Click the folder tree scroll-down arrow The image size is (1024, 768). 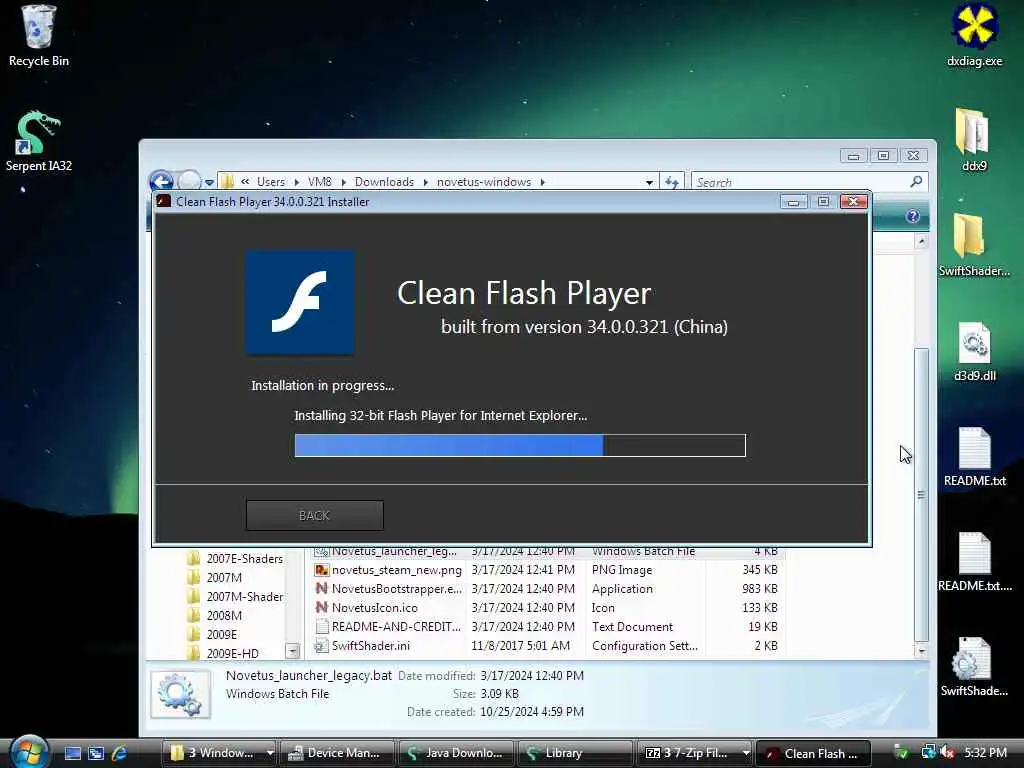[292, 651]
